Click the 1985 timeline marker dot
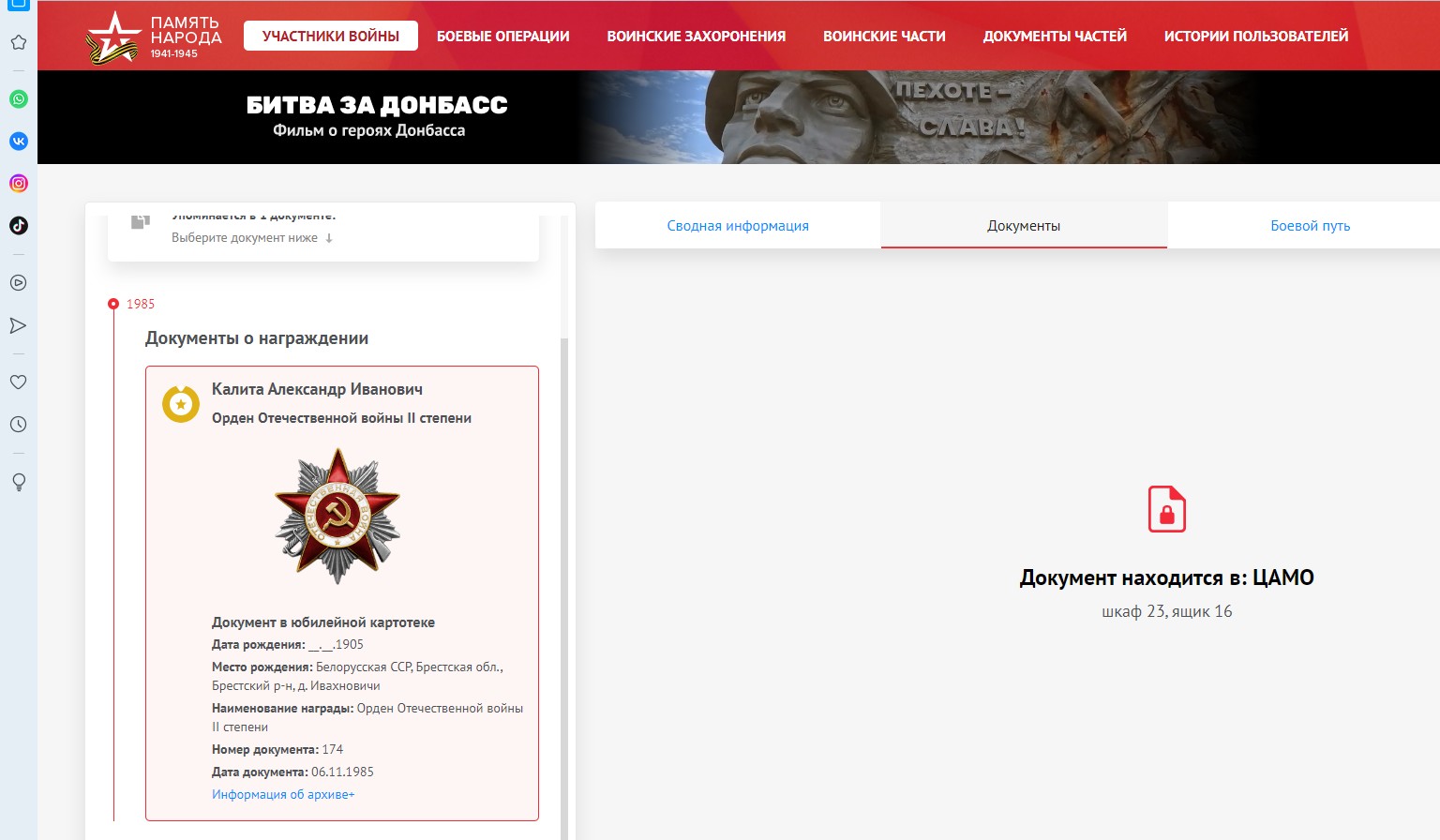The height and width of the screenshot is (840, 1440). pyautogui.click(x=113, y=304)
